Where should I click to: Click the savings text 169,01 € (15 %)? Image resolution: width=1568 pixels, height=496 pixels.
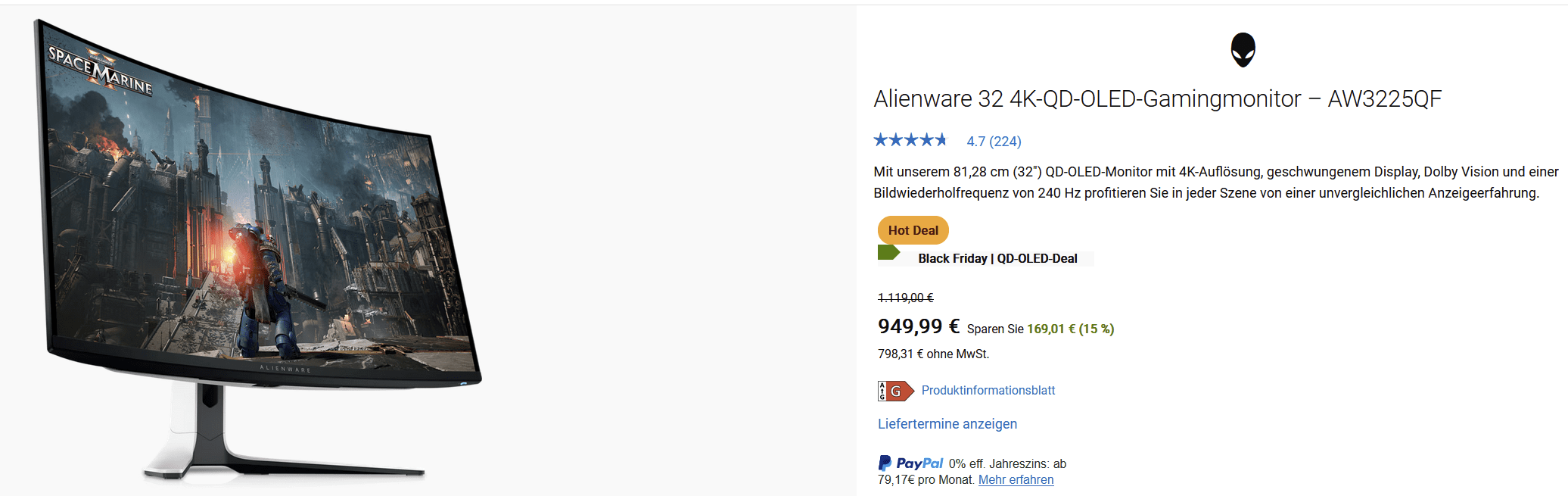point(1070,329)
